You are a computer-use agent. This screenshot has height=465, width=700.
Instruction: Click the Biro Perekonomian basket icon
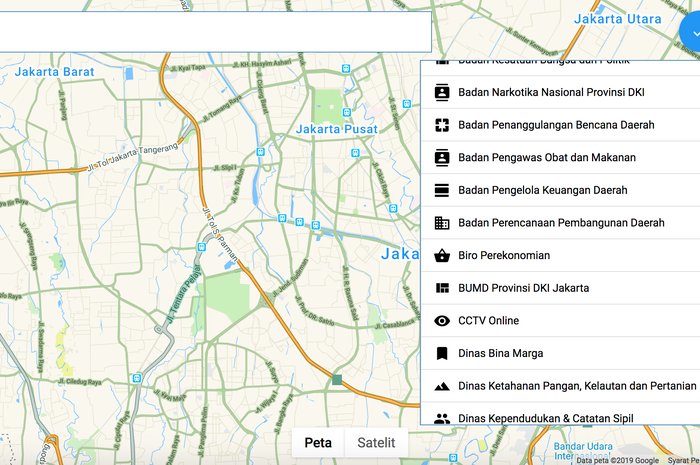[x=442, y=255]
